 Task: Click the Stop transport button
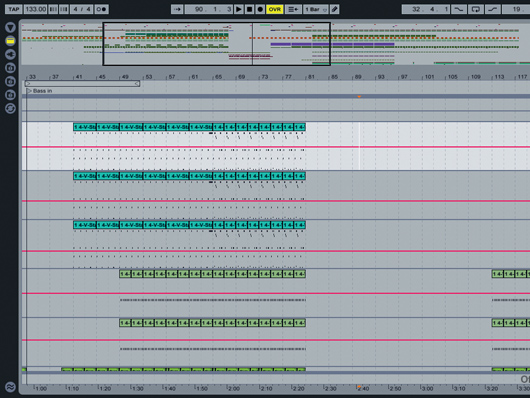point(249,9)
